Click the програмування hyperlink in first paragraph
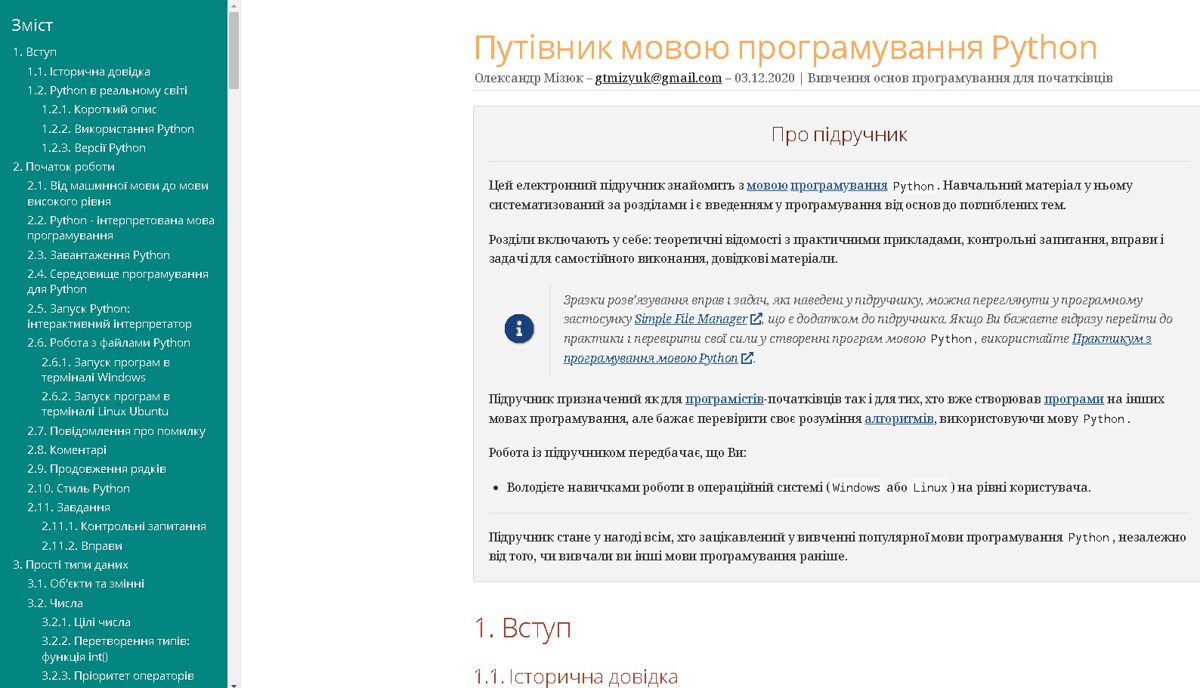Screen dimensions: 1200x688 click(839, 186)
